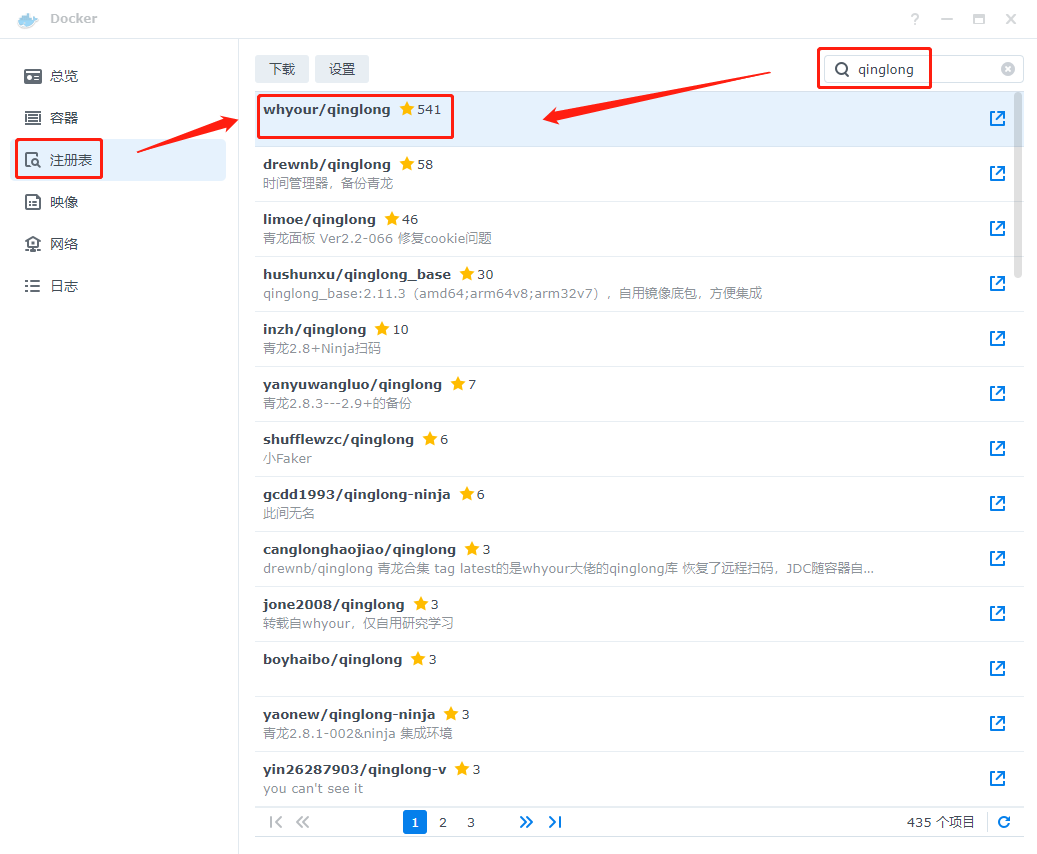Viewport: 1037px width, 854px height.
Task: Go to the last page of results
Action: [555, 822]
